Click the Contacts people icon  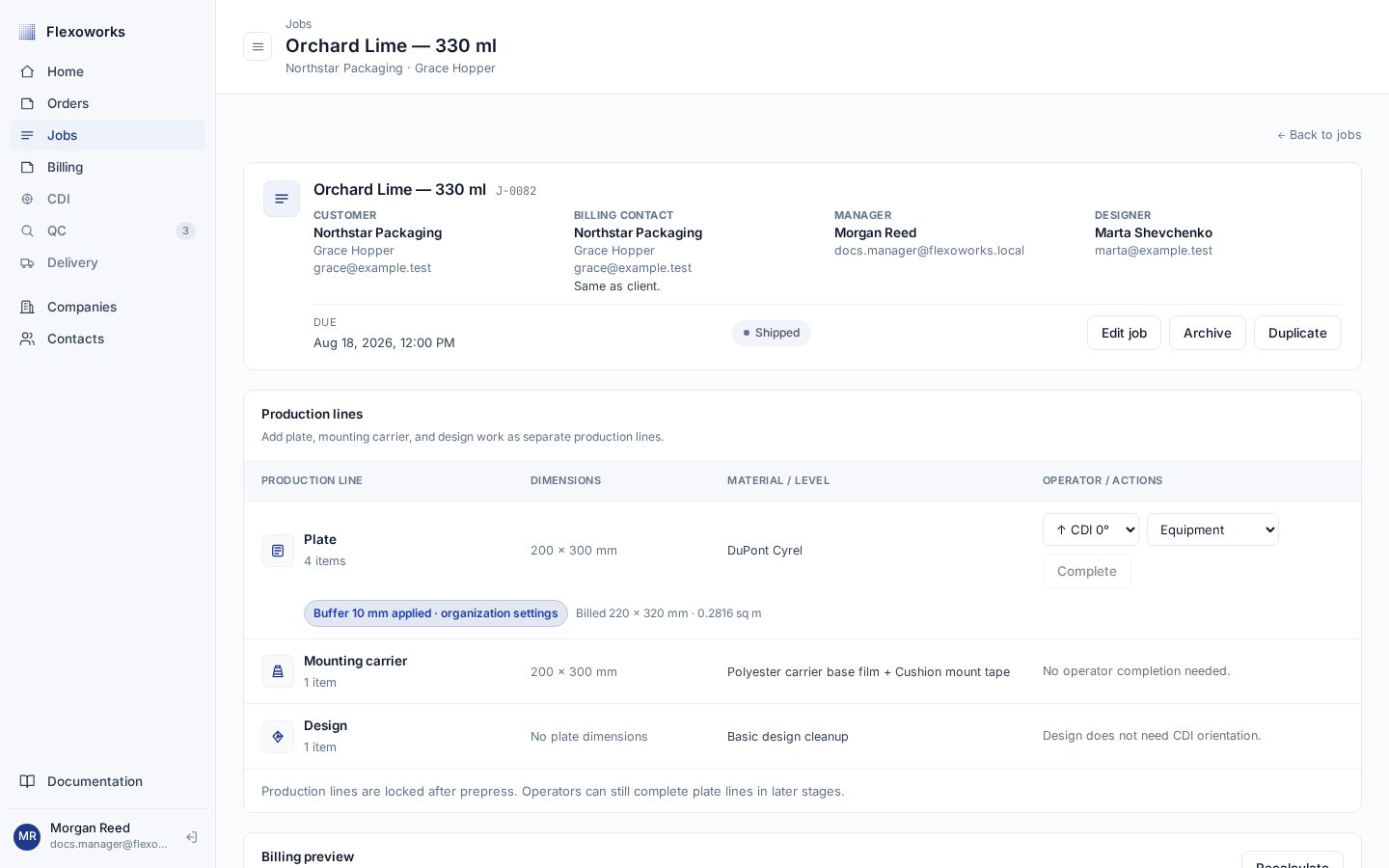(27, 339)
